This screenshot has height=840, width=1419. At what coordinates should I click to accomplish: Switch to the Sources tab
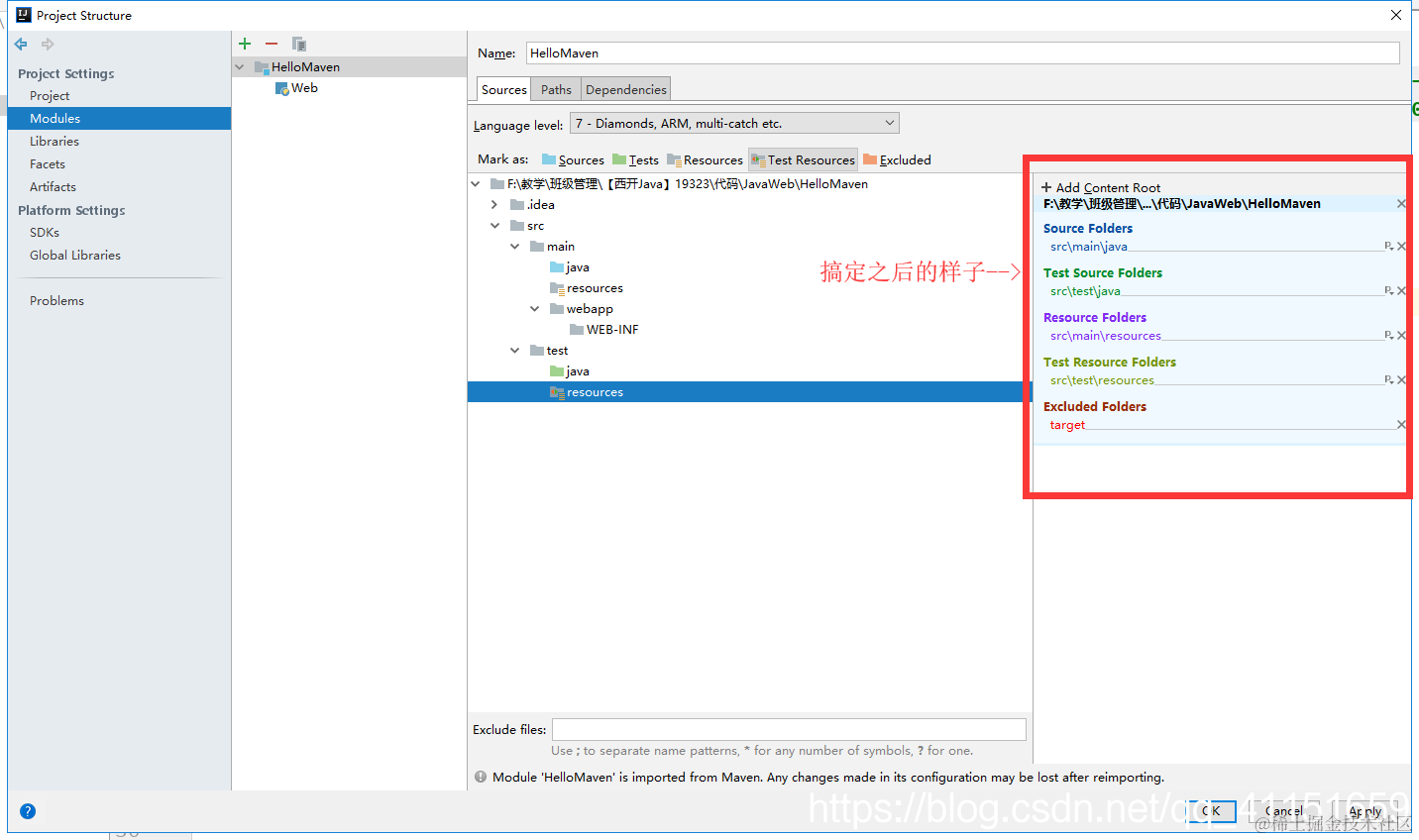point(503,90)
